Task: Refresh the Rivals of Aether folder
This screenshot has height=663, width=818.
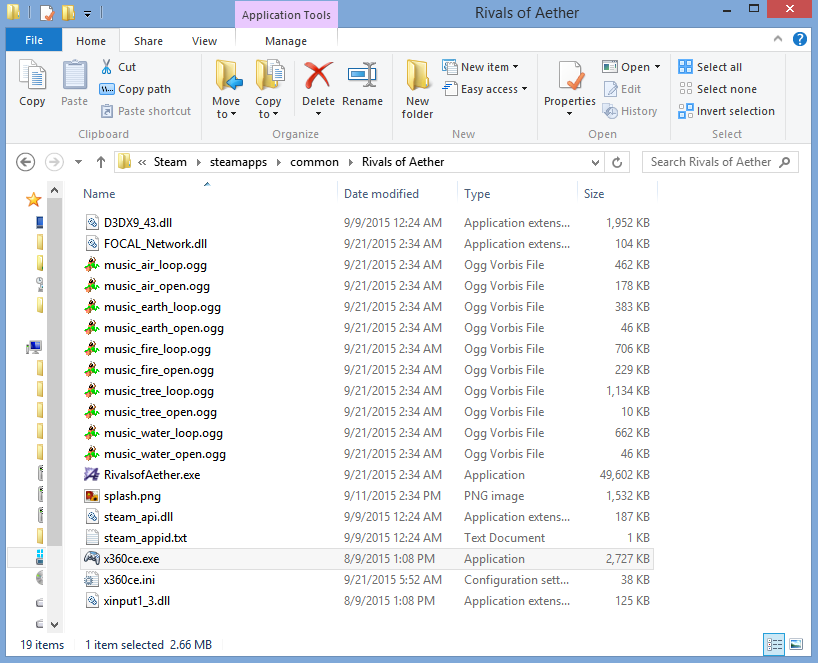Action: pyautogui.click(x=617, y=162)
